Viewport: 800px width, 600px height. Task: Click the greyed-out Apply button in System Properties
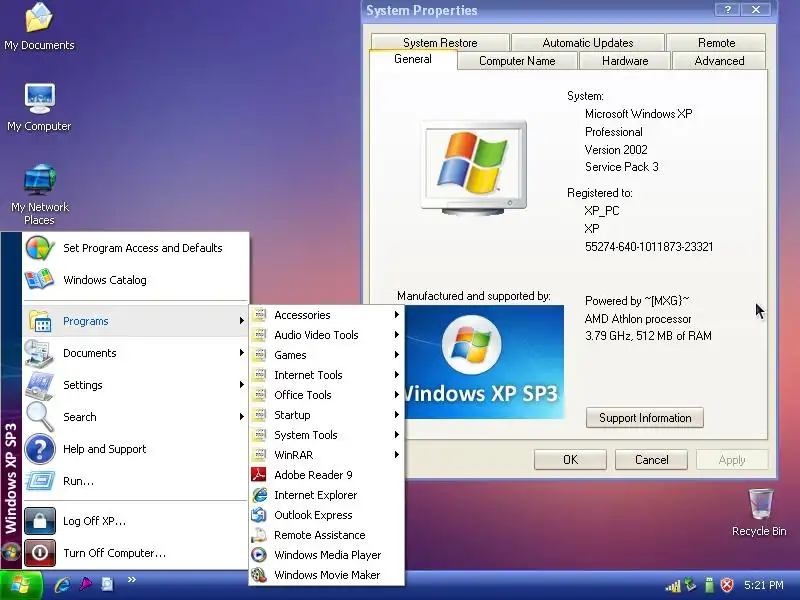(x=732, y=460)
